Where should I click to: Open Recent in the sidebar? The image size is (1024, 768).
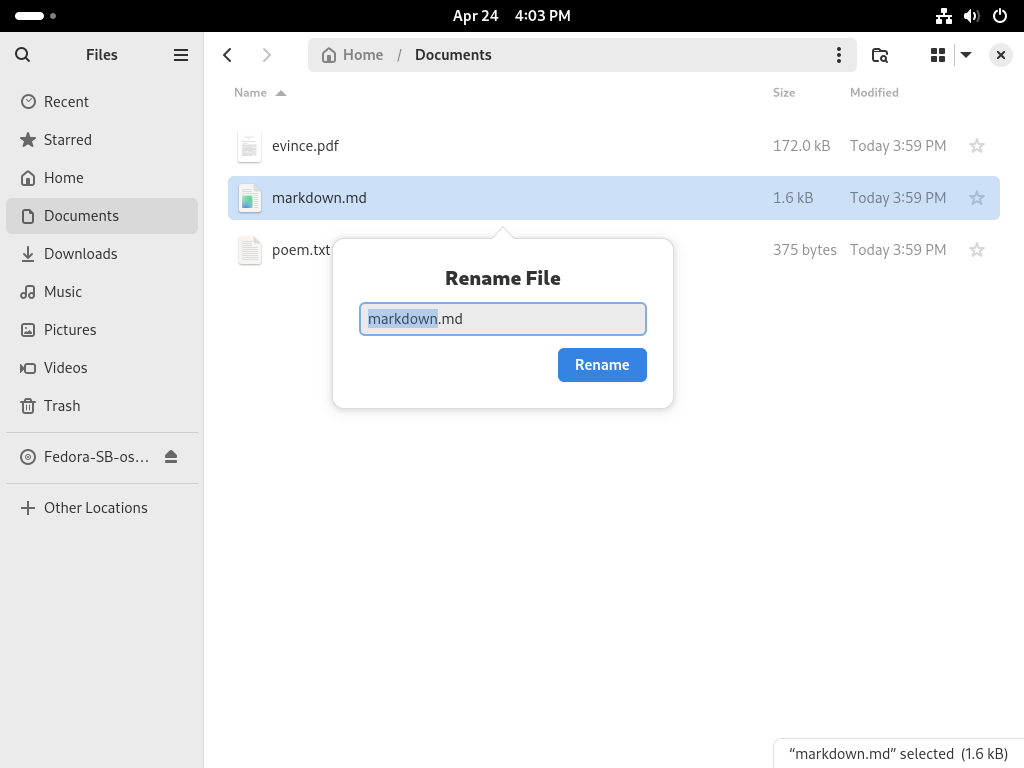coord(102,102)
